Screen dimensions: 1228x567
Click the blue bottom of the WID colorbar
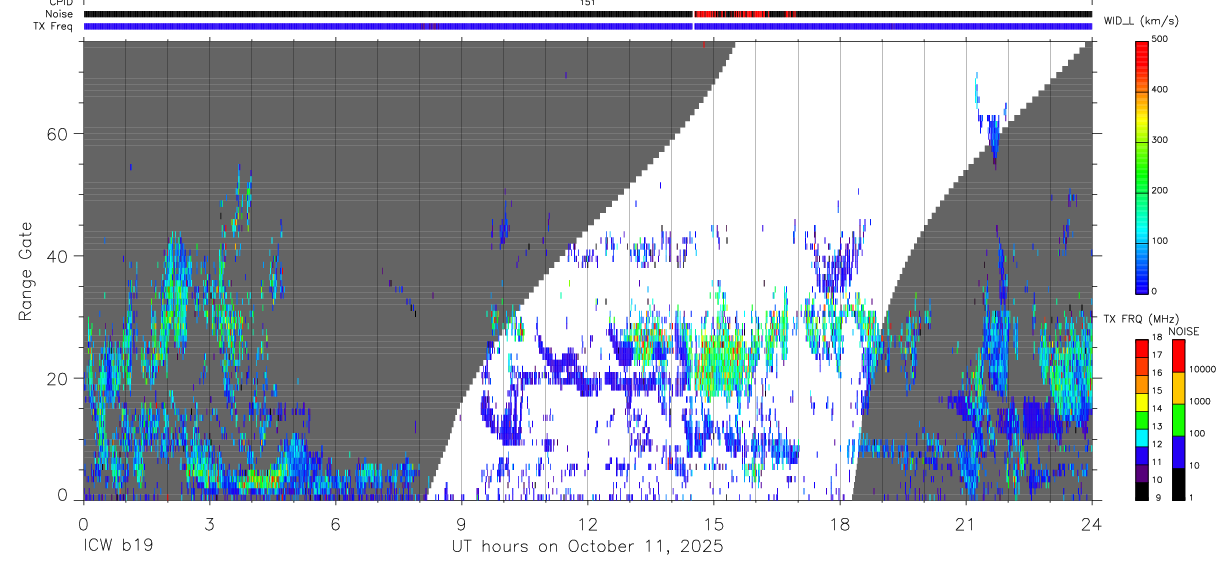(x=1143, y=278)
